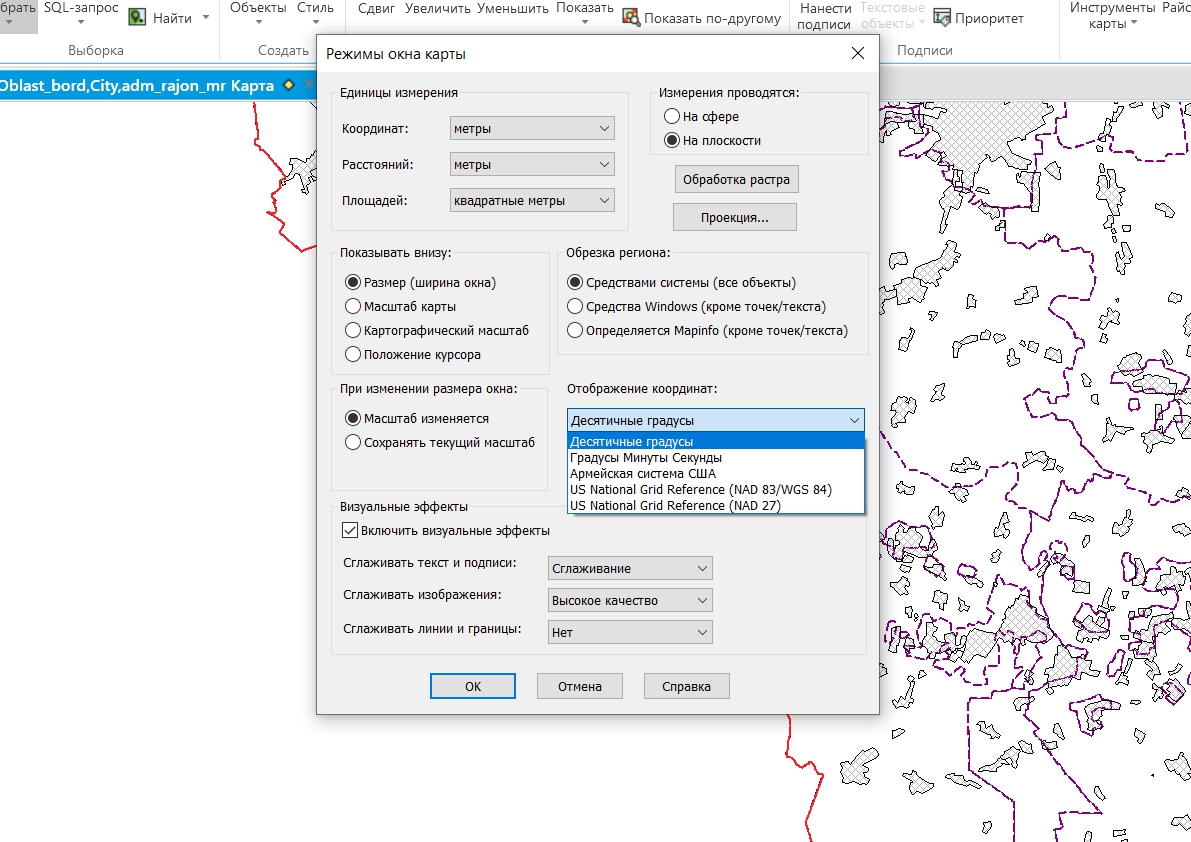
Task: Close the Режимы окна карты dialog
Action: pyautogui.click(x=858, y=53)
